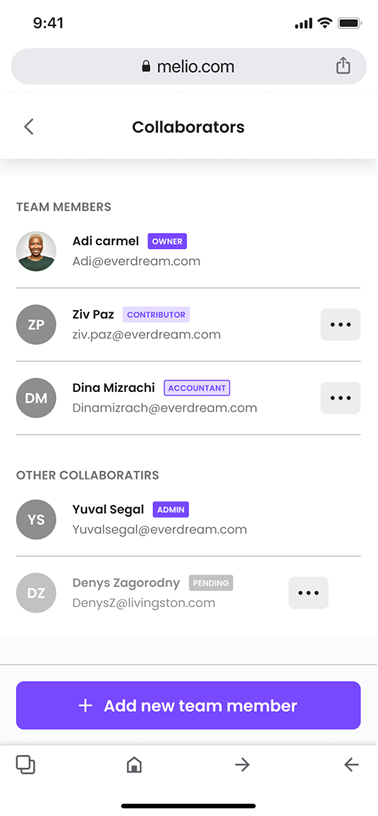Click the lock icon in address bar

point(146,66)
